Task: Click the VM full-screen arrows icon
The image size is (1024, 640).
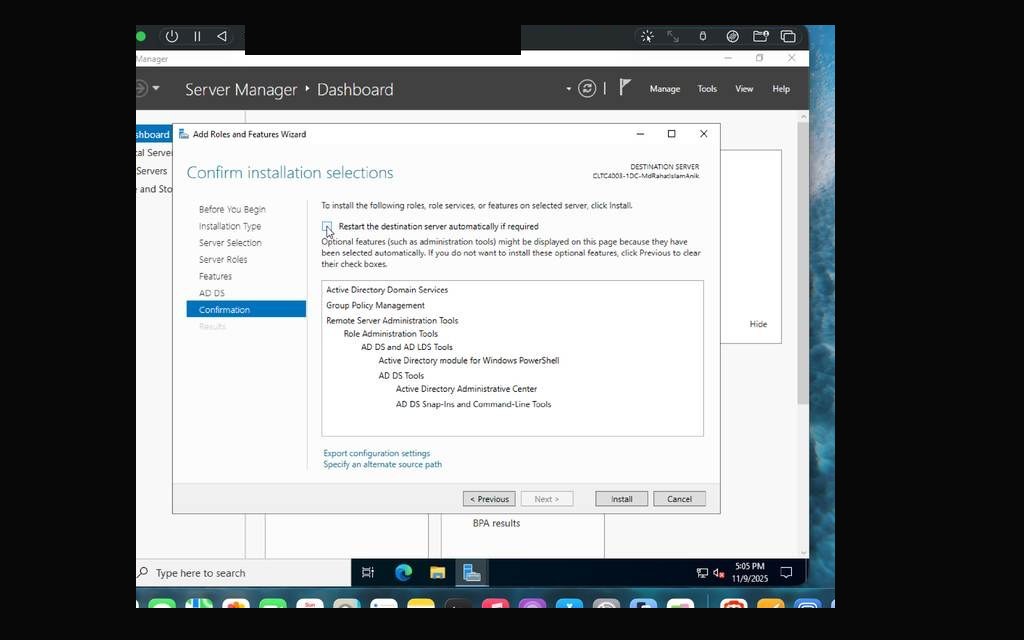Action: pos(673,37)
